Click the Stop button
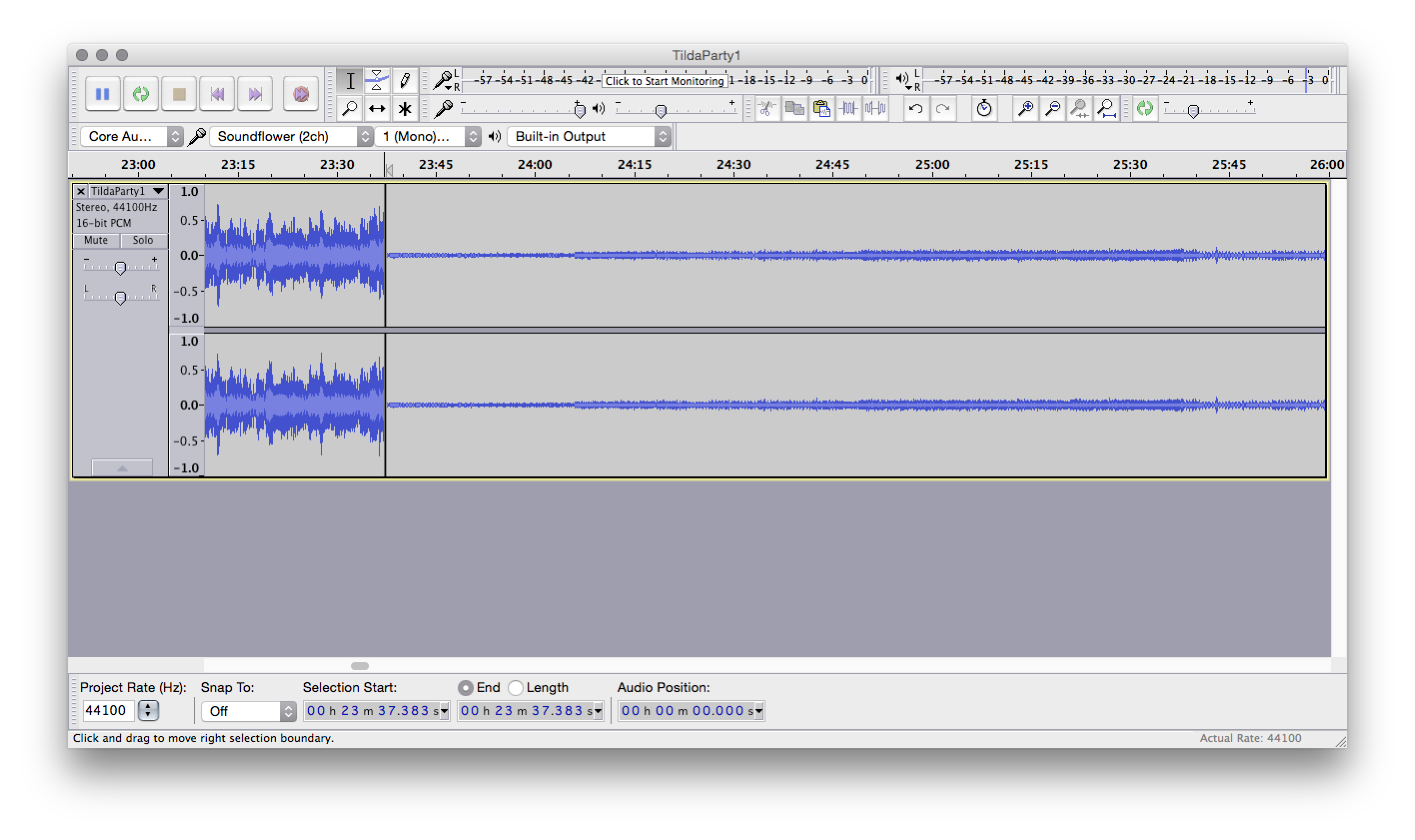Image resolution: width=1415 pixels, height=840 pixels. coord(179,93)
